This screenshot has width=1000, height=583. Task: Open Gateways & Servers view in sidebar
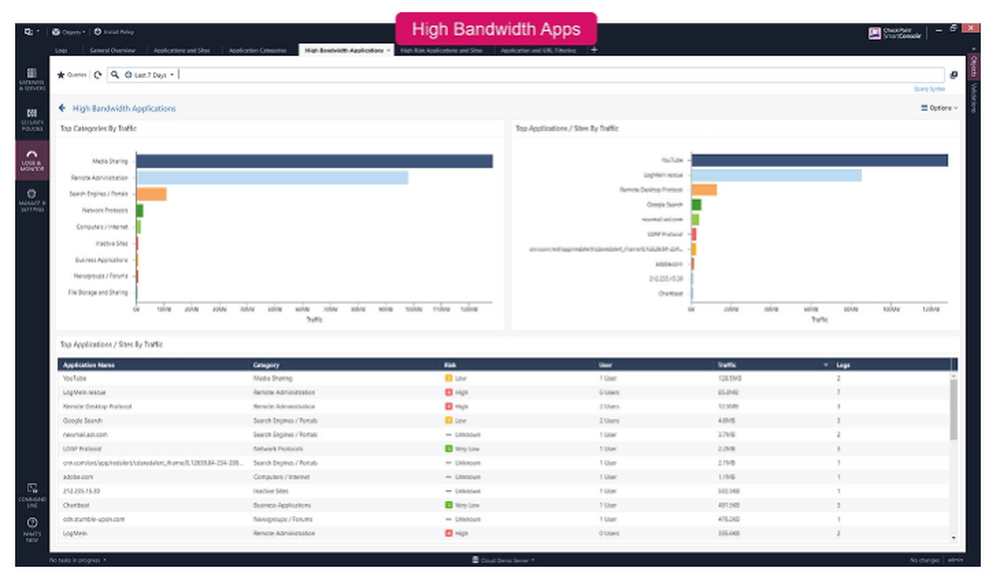coord(32,79)
